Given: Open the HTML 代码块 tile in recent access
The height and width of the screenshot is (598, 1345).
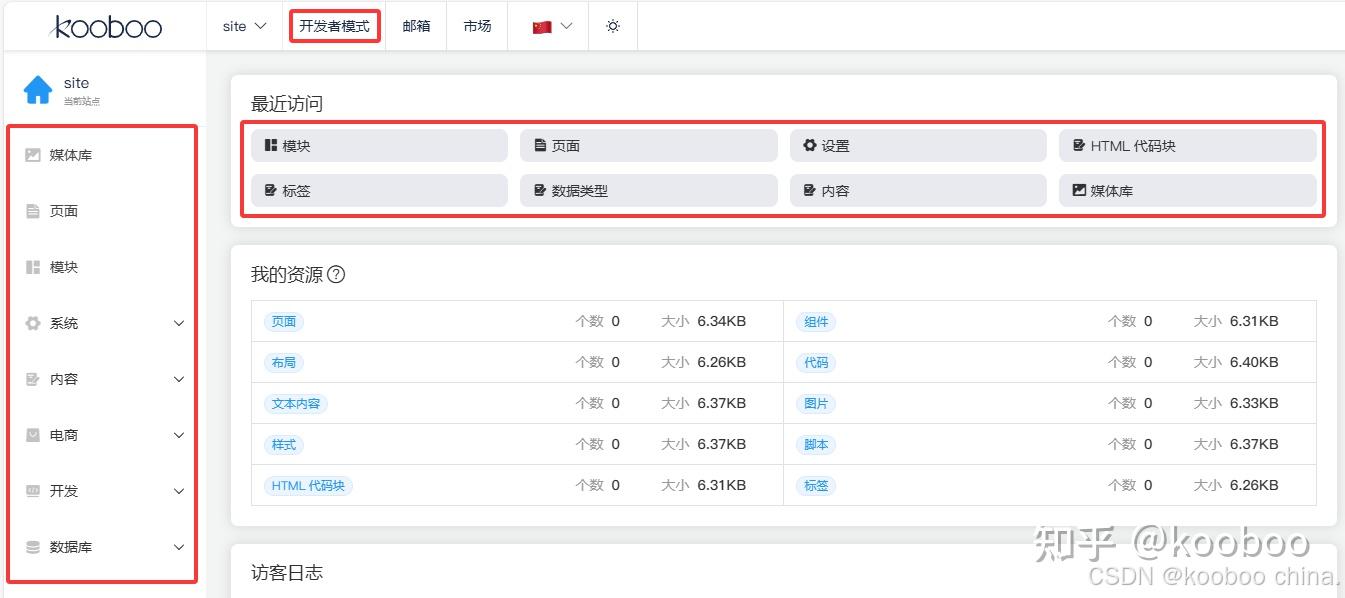Looking at the screenshot, I should pos(1186,145).
